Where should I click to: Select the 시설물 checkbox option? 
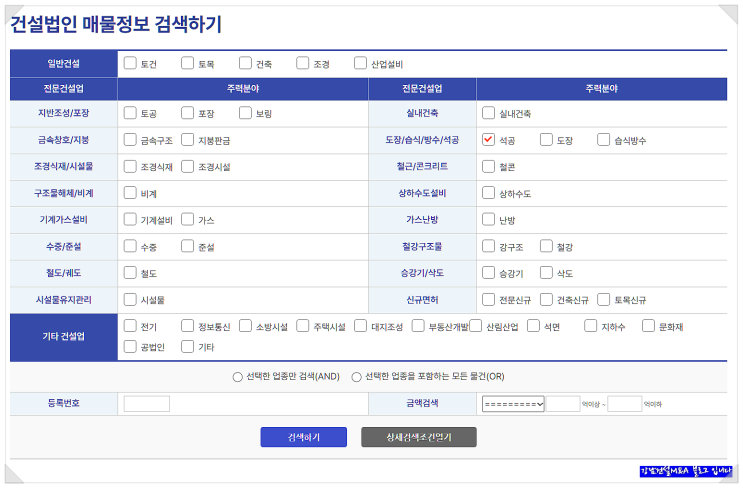point(130,299)
